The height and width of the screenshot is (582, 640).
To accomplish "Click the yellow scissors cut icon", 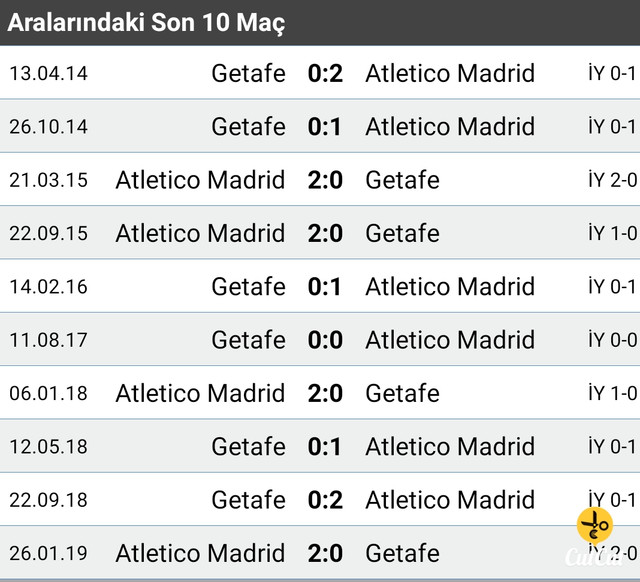I will [595, 525].
